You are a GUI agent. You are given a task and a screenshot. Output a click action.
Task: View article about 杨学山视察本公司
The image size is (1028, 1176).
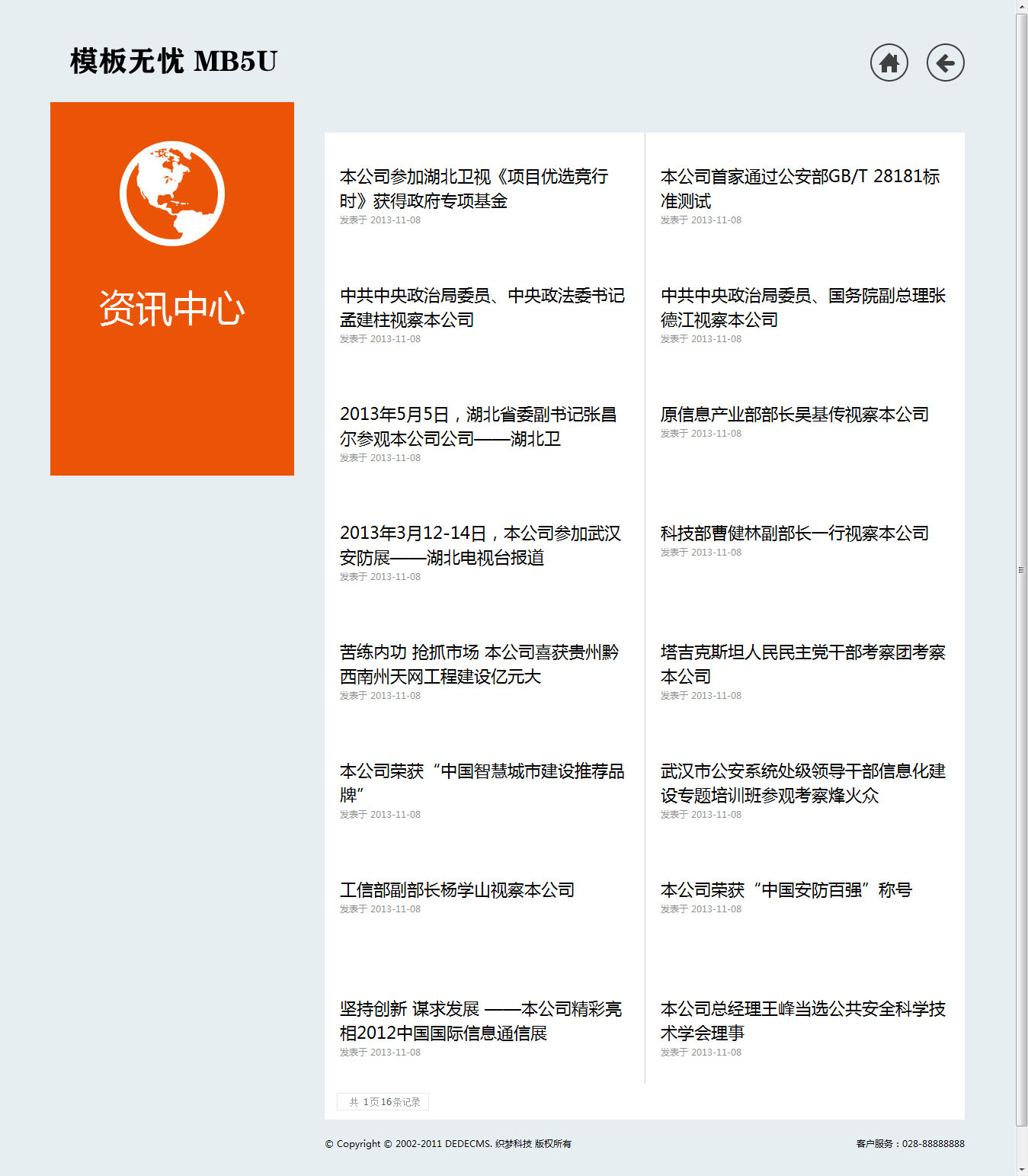tap(456, 890)
